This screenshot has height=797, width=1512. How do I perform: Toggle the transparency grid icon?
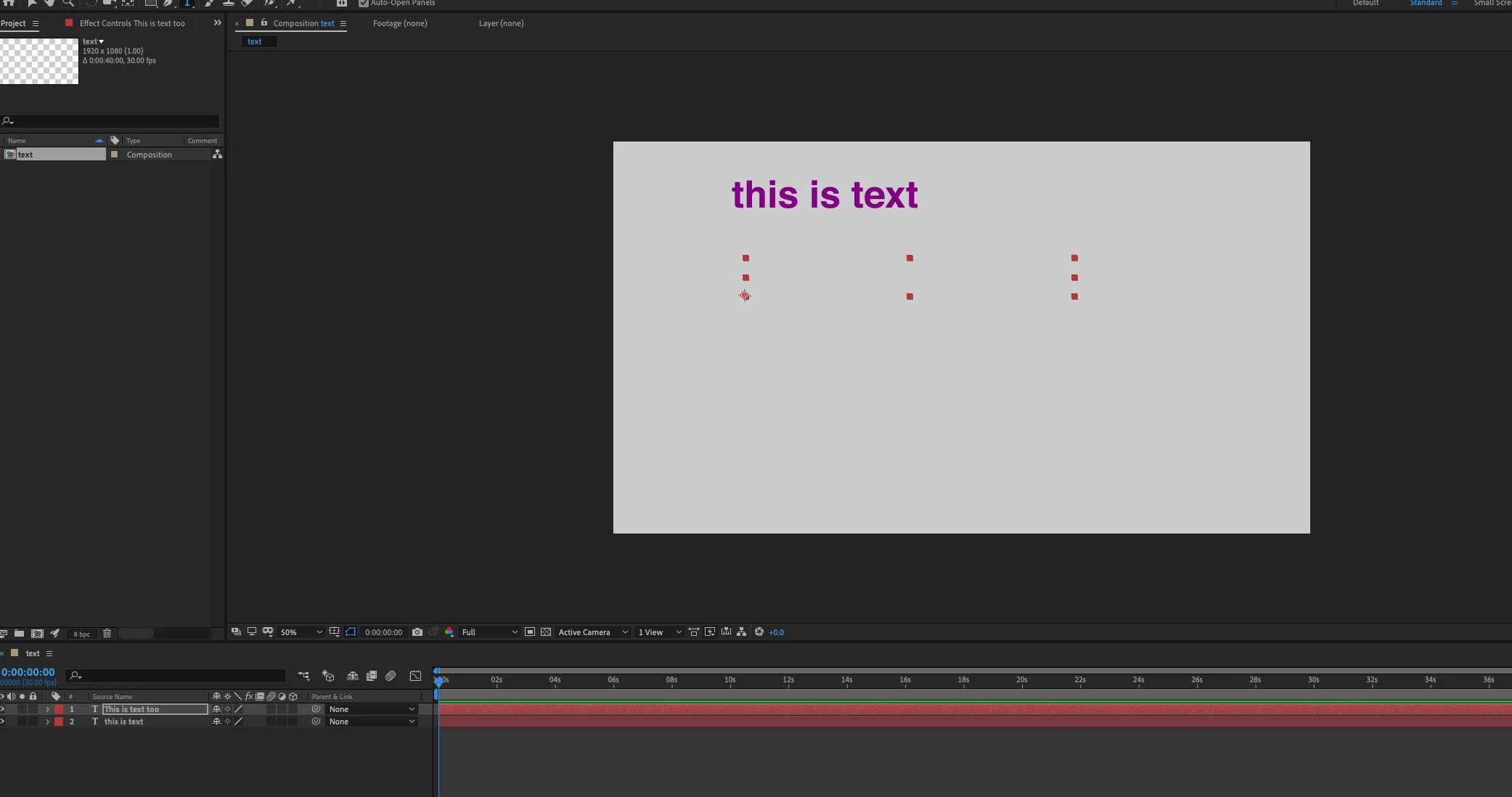(x=546, y=632)
